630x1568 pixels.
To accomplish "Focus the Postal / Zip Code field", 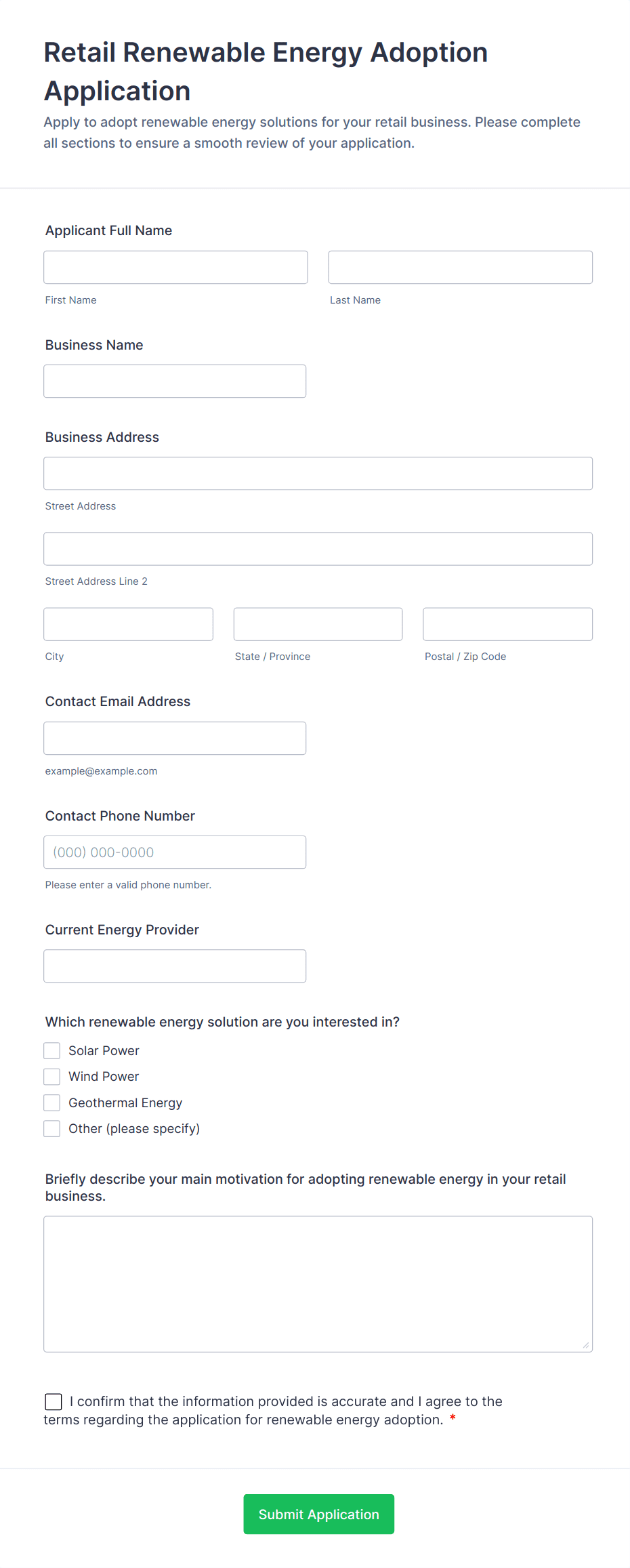I will point(507,624).
